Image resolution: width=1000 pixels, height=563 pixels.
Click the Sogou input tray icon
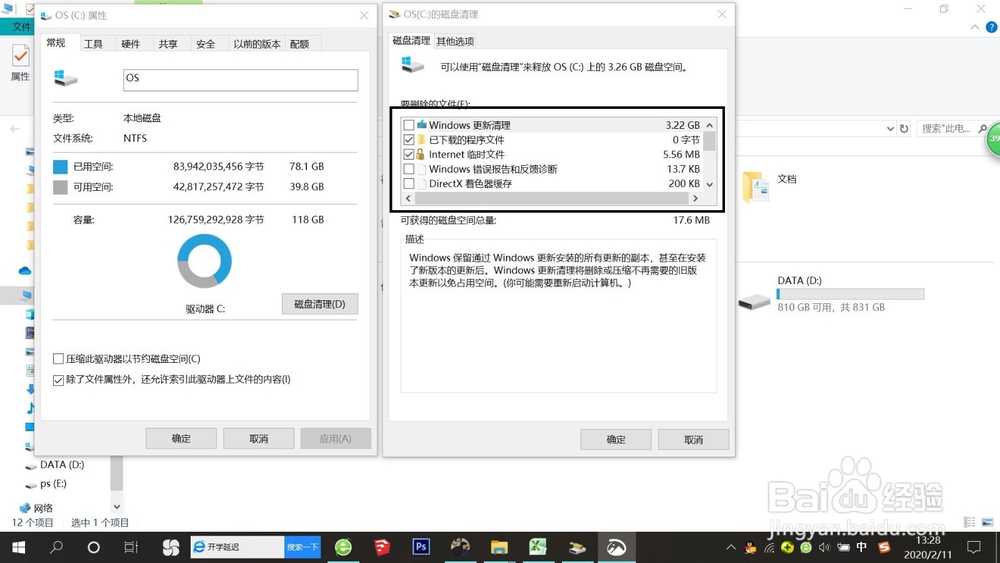[884, 547]
